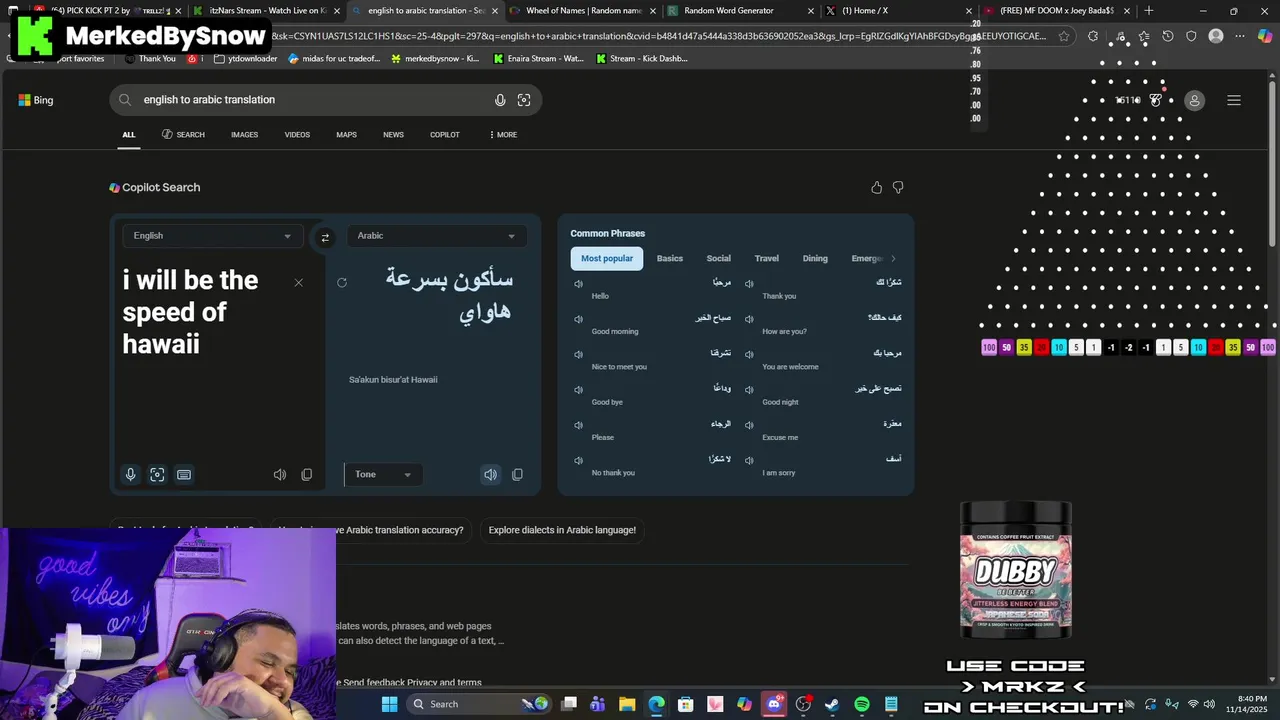Click the English source text area
Image resolution: width=1280 pixels, height=720 pixels.
(205, 313)
